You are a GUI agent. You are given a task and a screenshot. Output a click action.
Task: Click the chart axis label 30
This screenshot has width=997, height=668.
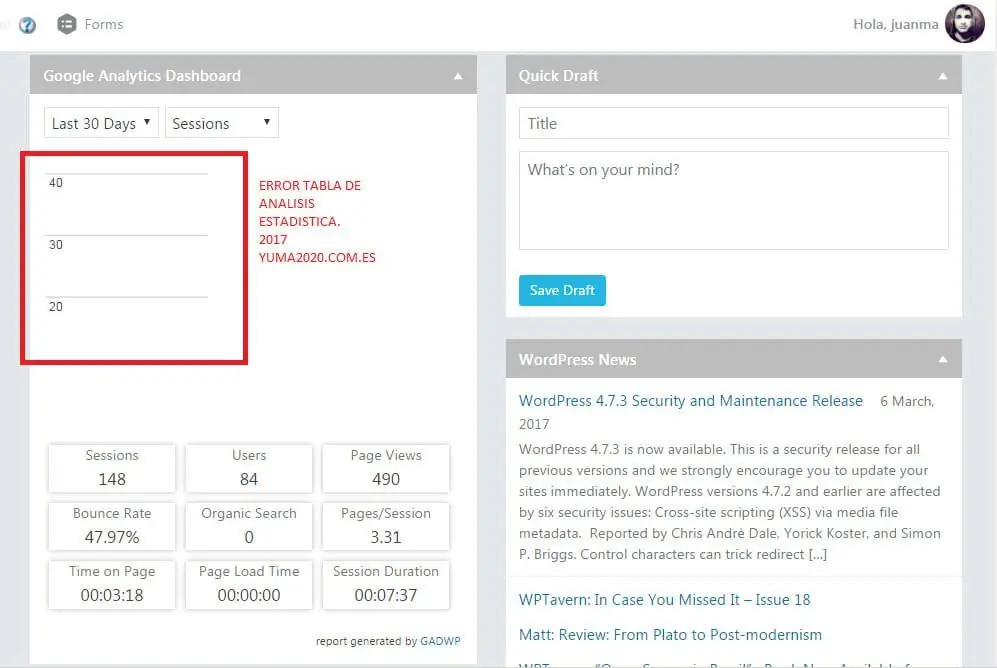tap(56, 245)
